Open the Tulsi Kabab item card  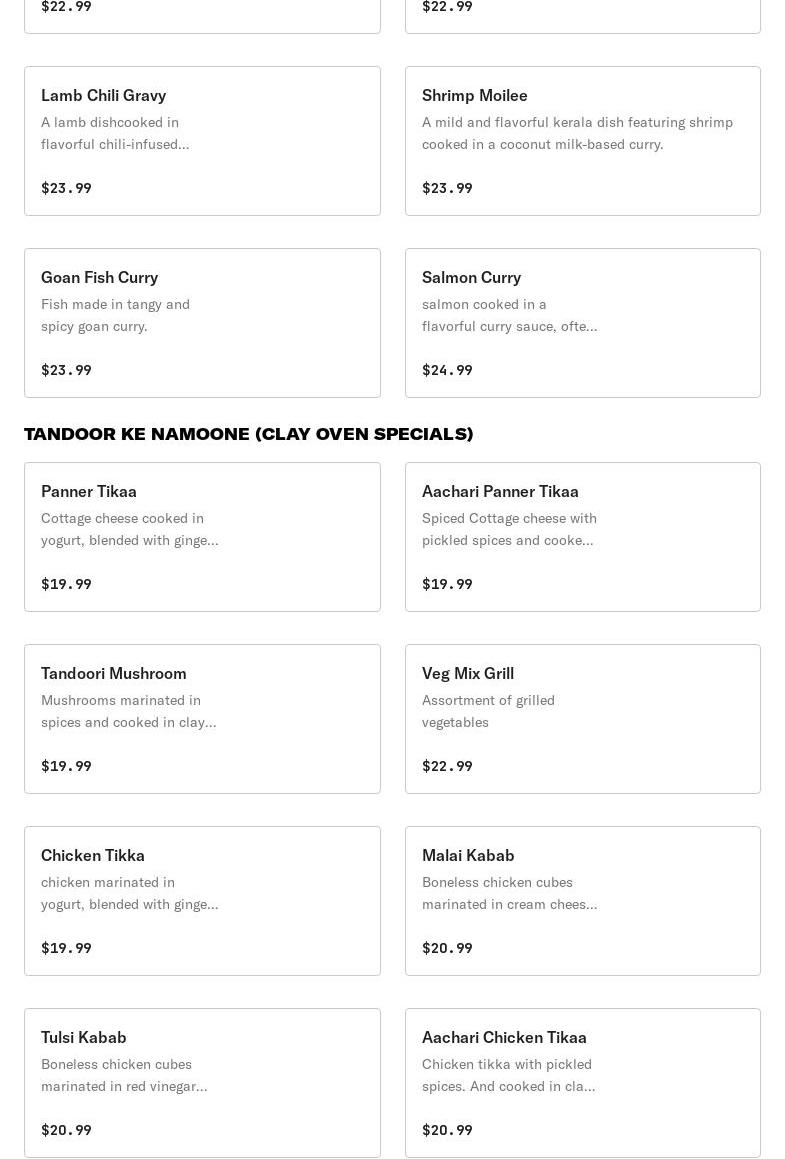pos(202,1083)
